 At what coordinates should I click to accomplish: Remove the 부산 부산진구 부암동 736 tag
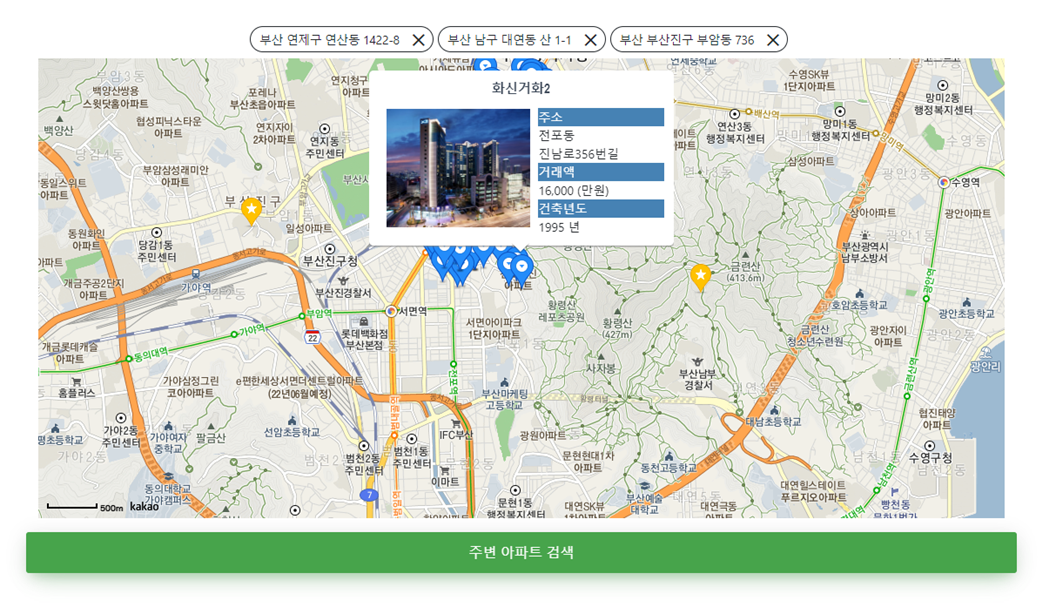coord(772,39)
